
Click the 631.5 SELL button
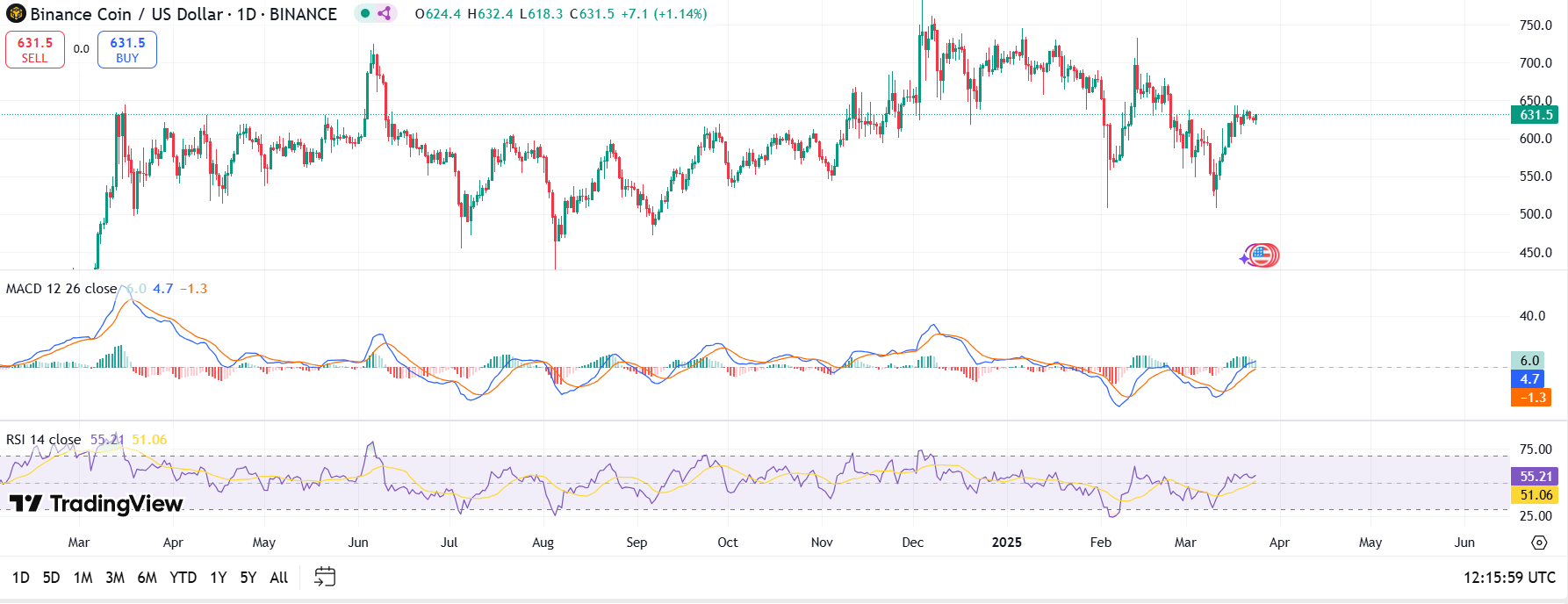35,50
